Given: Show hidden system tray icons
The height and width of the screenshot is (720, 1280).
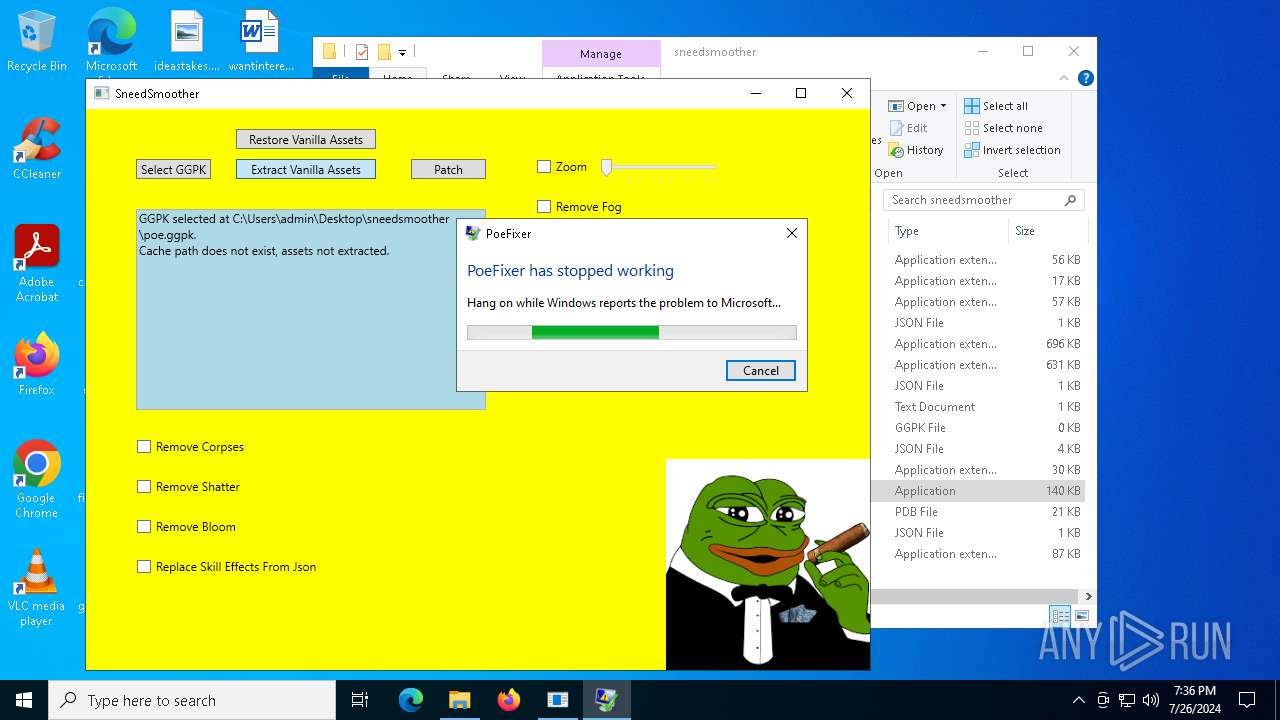Looking at the screenshot, I should (x=1078, y=700).
